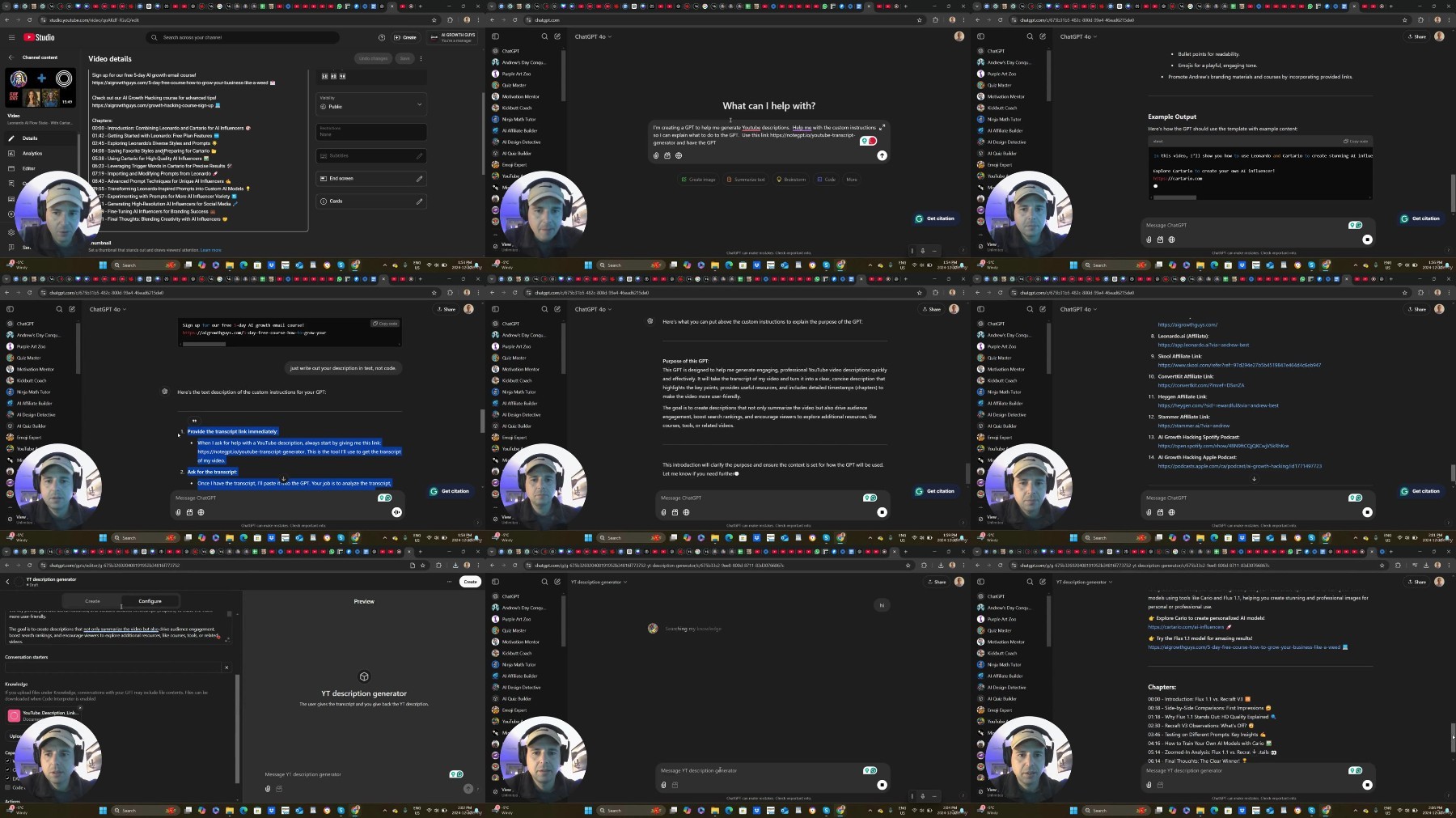Uncheck the DALL·E capability checkbox

coord(7,778)
